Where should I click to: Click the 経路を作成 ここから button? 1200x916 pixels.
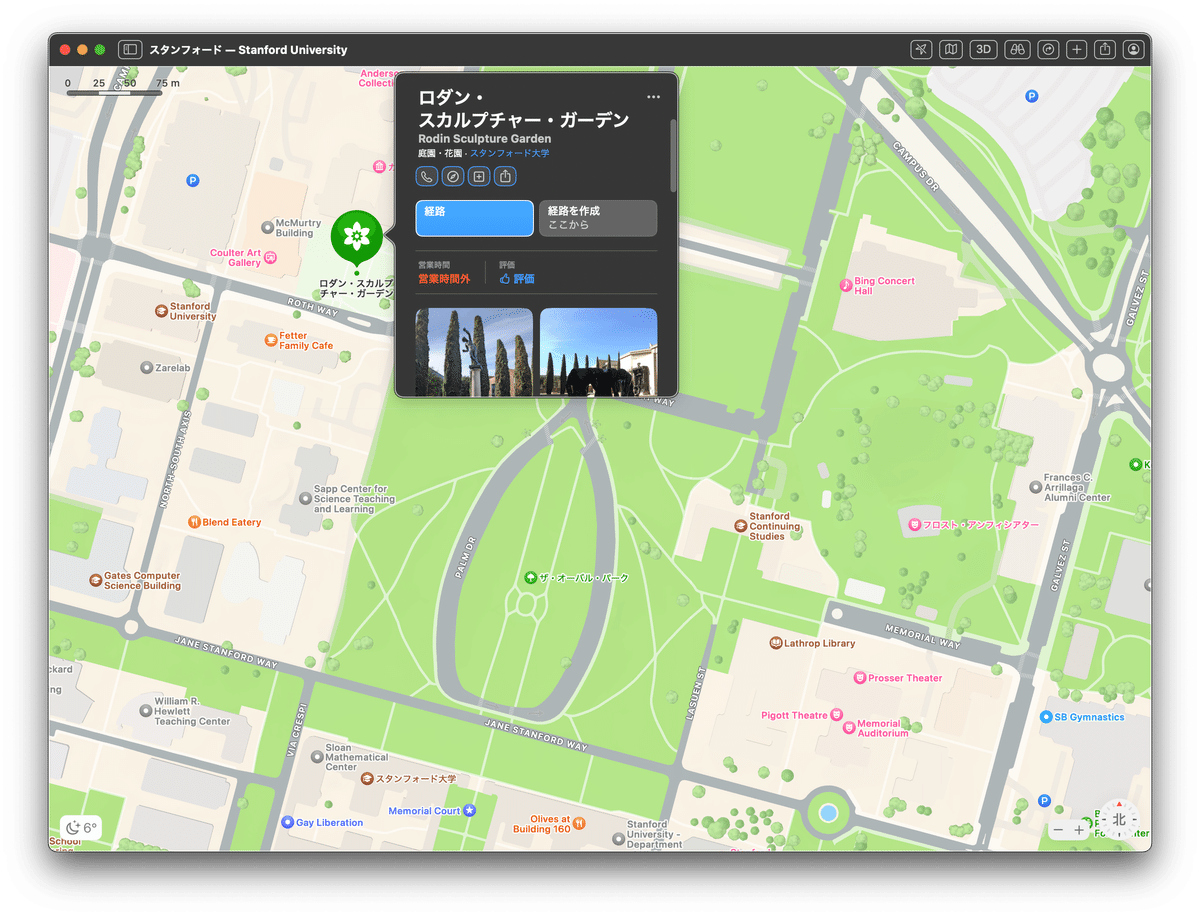point(598,218)
